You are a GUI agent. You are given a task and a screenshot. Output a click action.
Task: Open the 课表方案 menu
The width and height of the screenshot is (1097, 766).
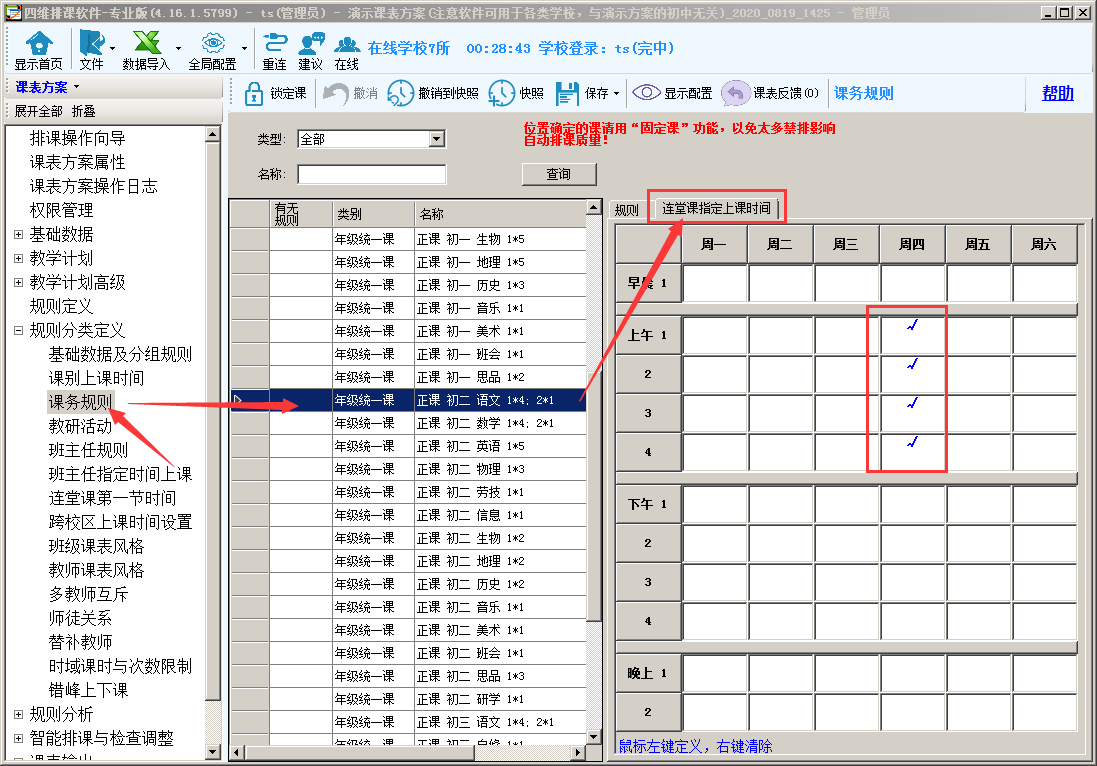click(x=47, y=87)
